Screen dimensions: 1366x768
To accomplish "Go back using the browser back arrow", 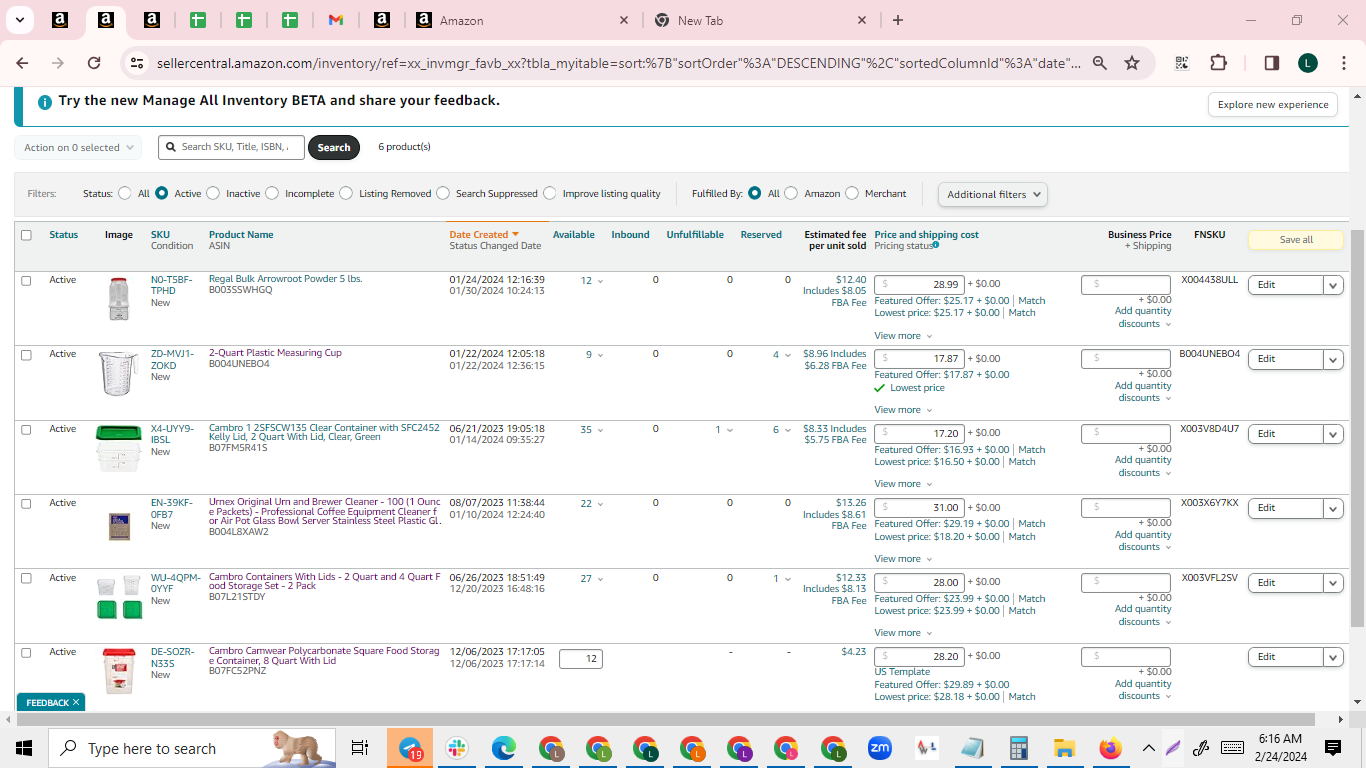I will click(x=22, y=63).
